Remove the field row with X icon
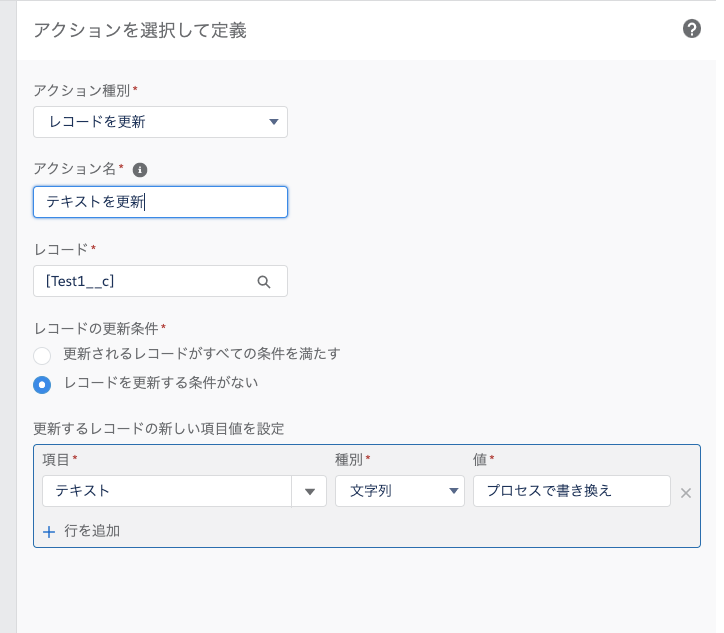Viewport: 724px width, 633px height. click(x=686, y=493)
